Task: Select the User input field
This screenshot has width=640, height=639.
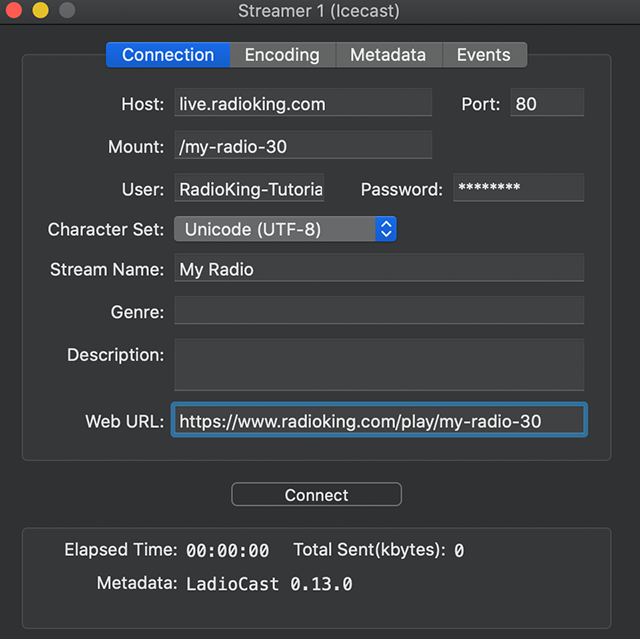Action: click(250, 188)
